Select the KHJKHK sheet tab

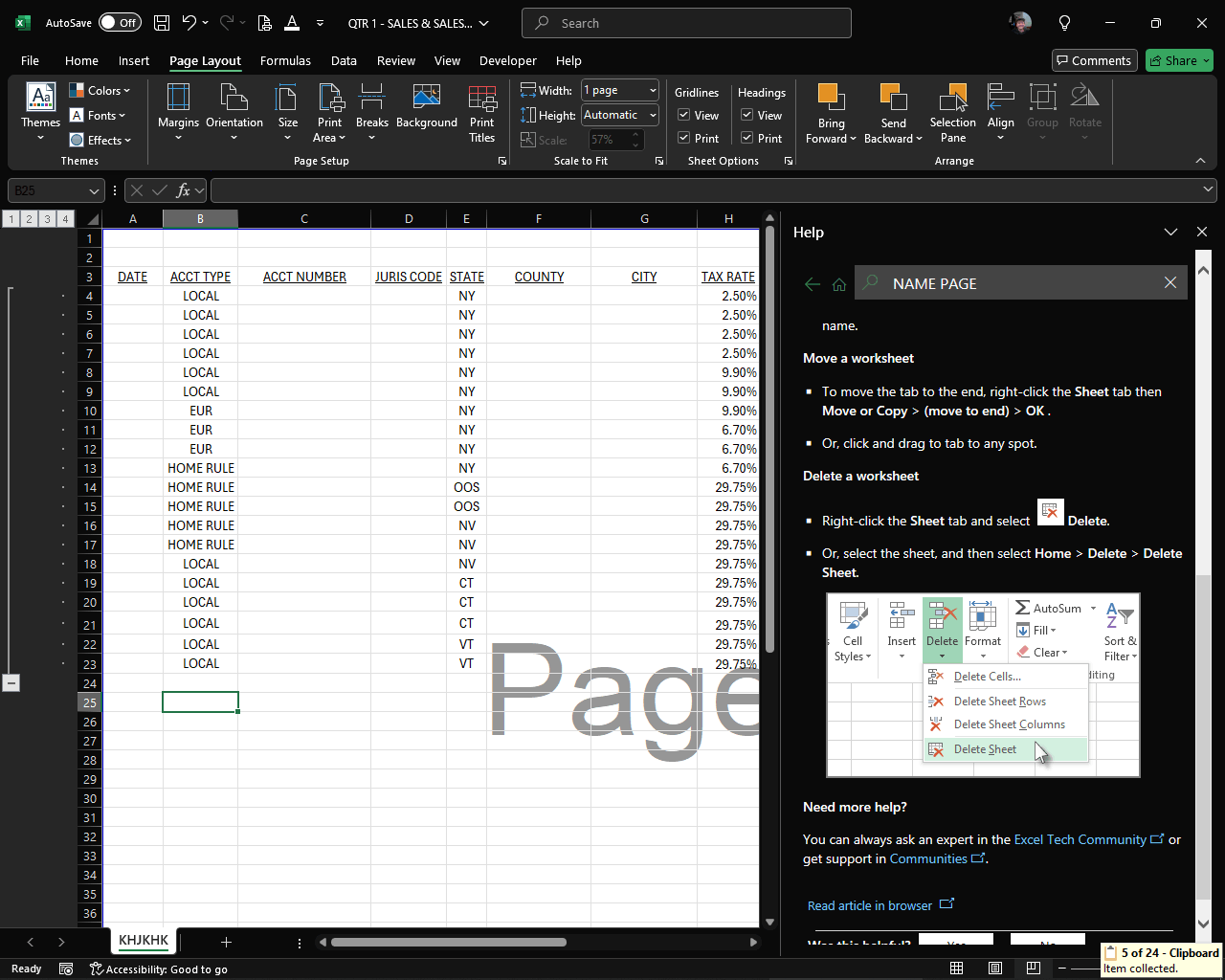coord(144,941)
